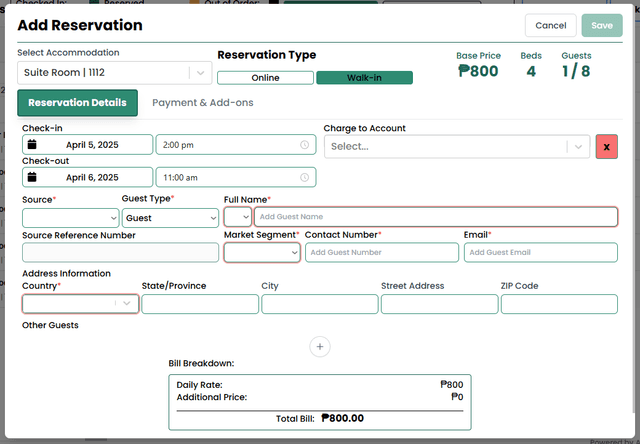The image size is (640, 444).
Task: Clear Charge to Account with red X
Action: [606, 146]
